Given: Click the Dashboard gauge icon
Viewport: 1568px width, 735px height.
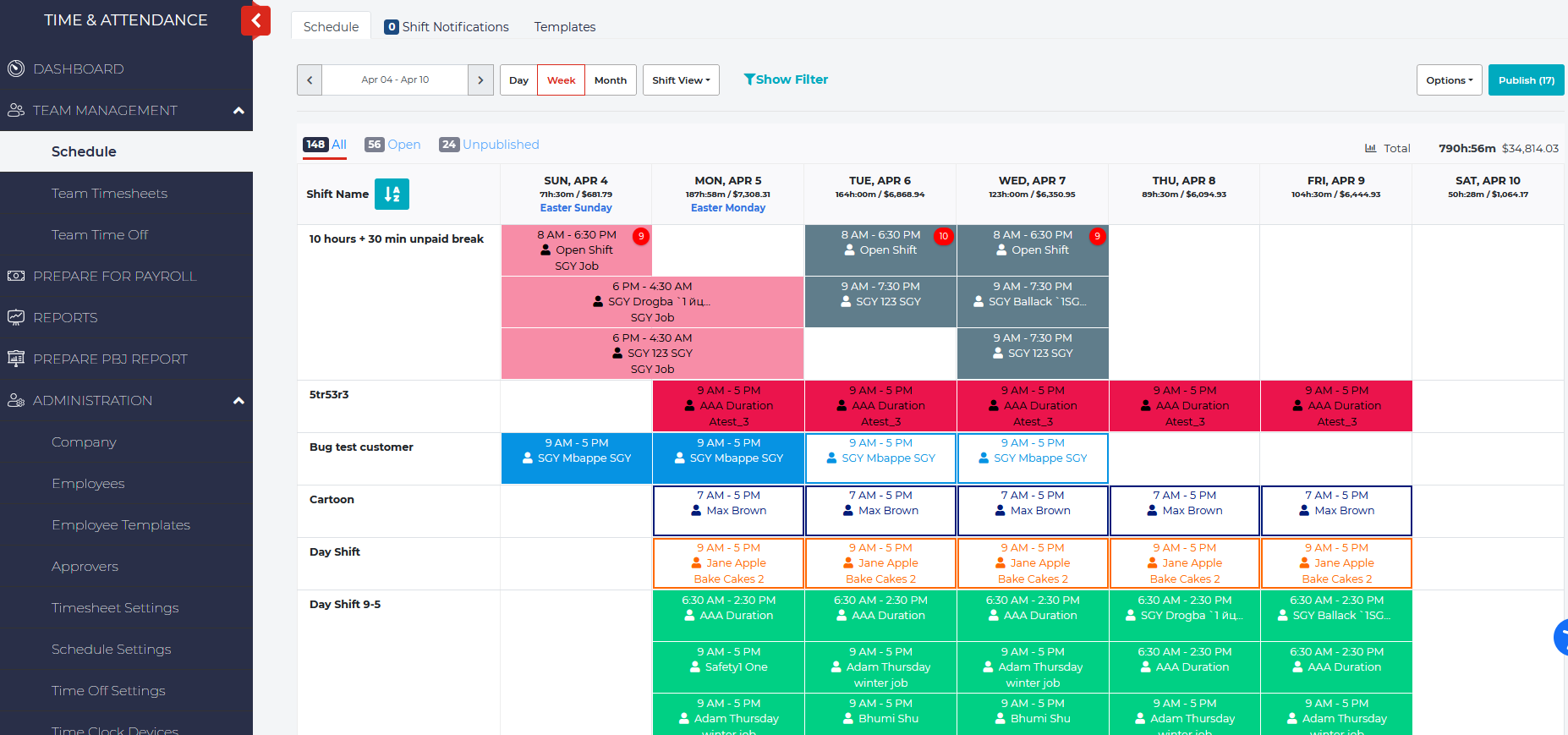Looking at the screenshot, I should 16,69.
